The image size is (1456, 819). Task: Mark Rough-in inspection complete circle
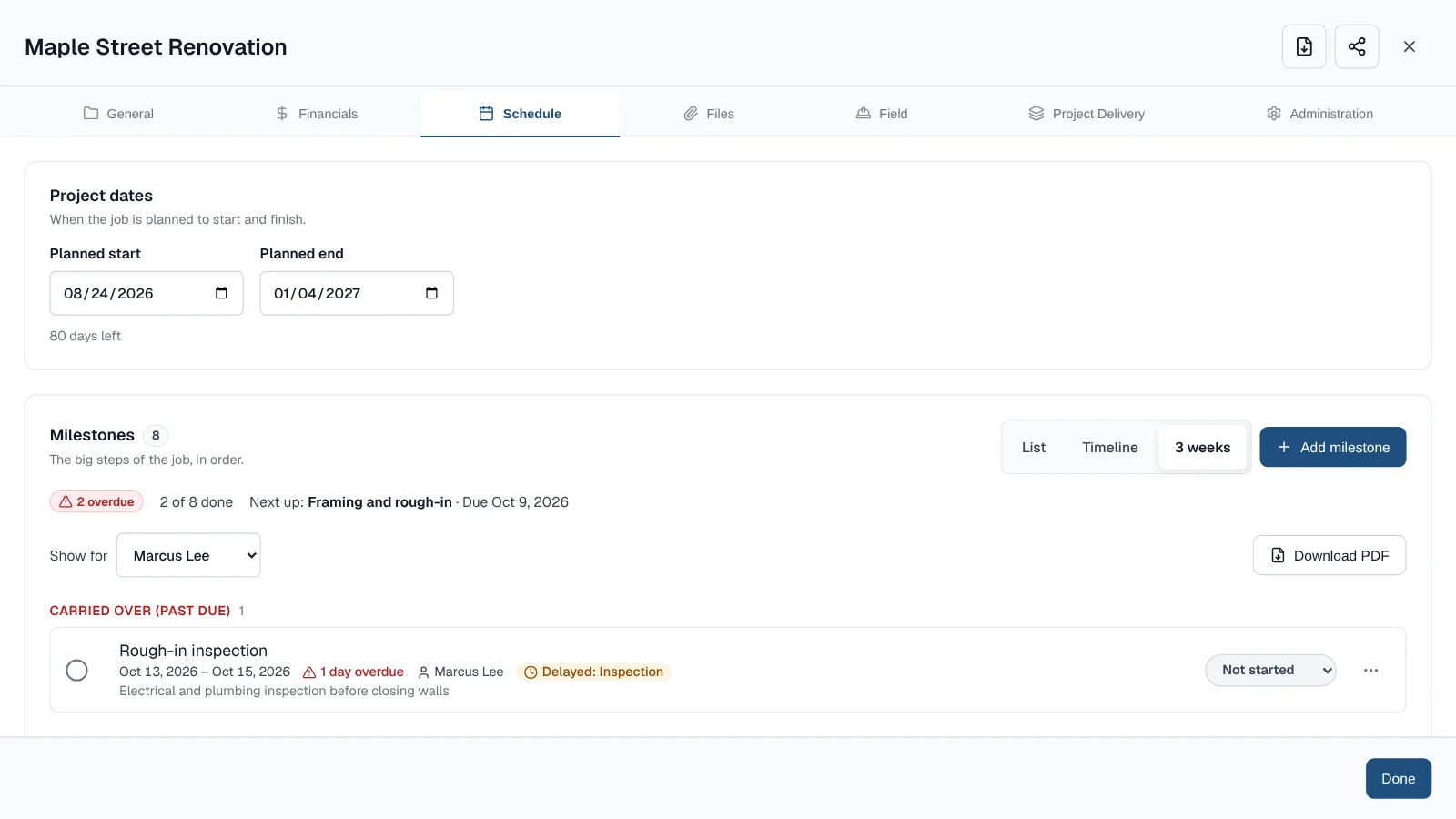tap(77, 671)
